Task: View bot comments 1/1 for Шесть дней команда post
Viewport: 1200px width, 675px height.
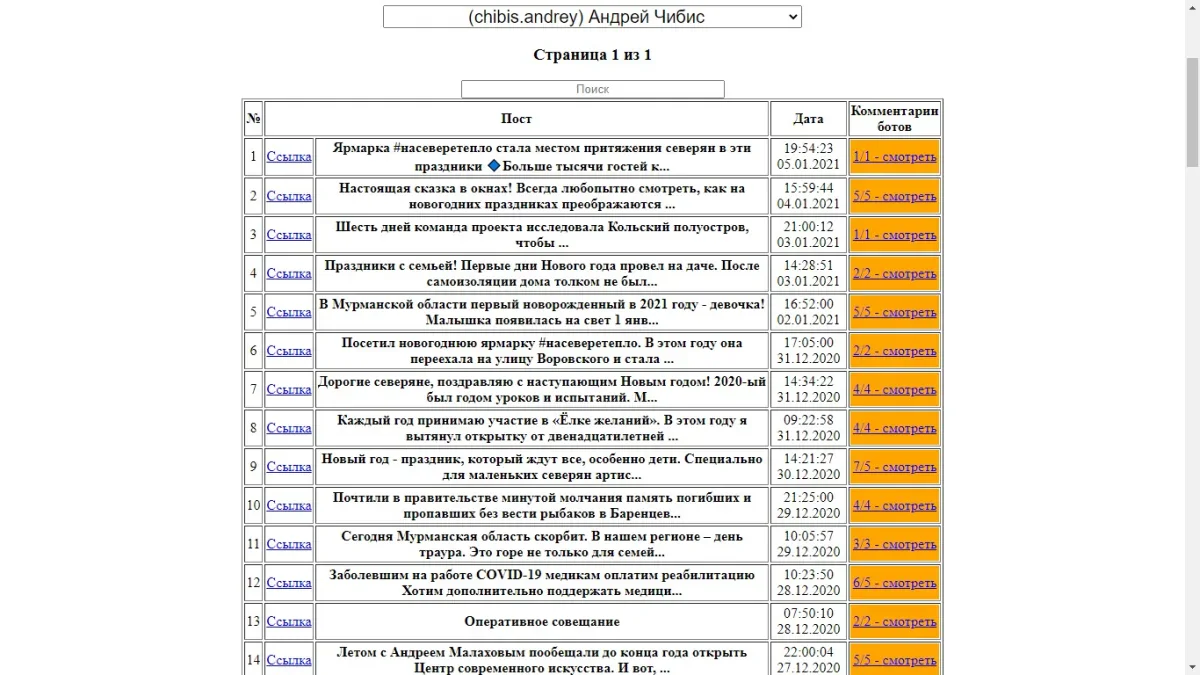Action: coord(894,235)
